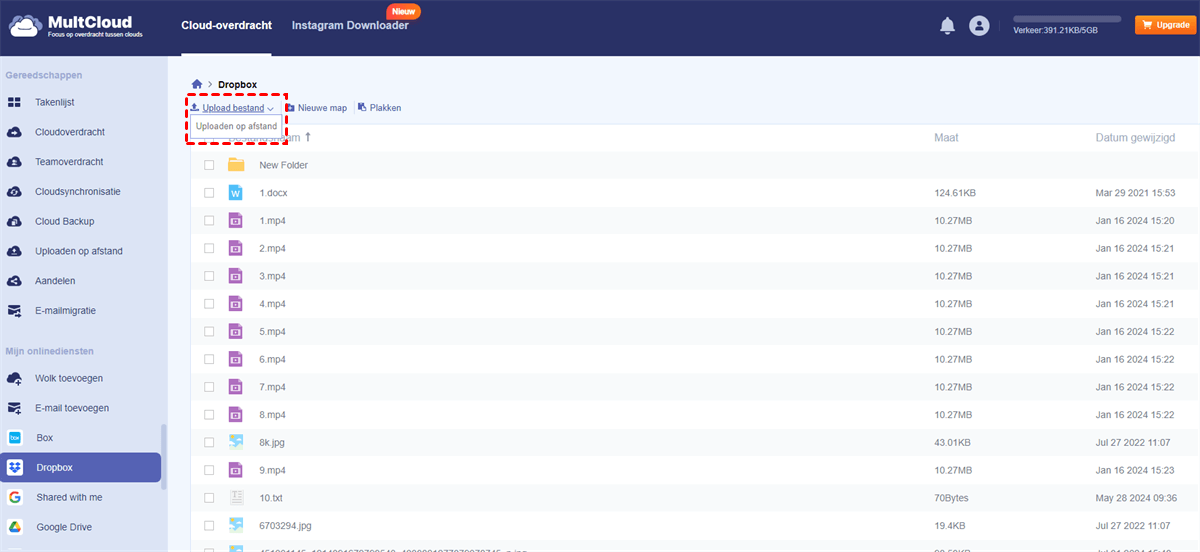
Task: Switch to Cloud-overdracht tab
Action: (x=226, y=25)
